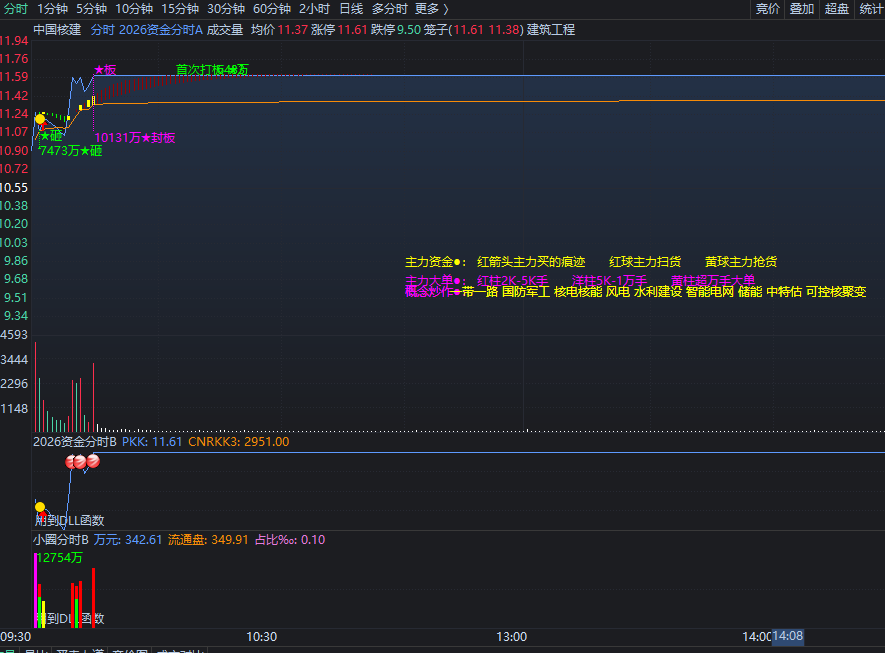
Task: Click the 10:30 time axis label
Action: (262, 637)
